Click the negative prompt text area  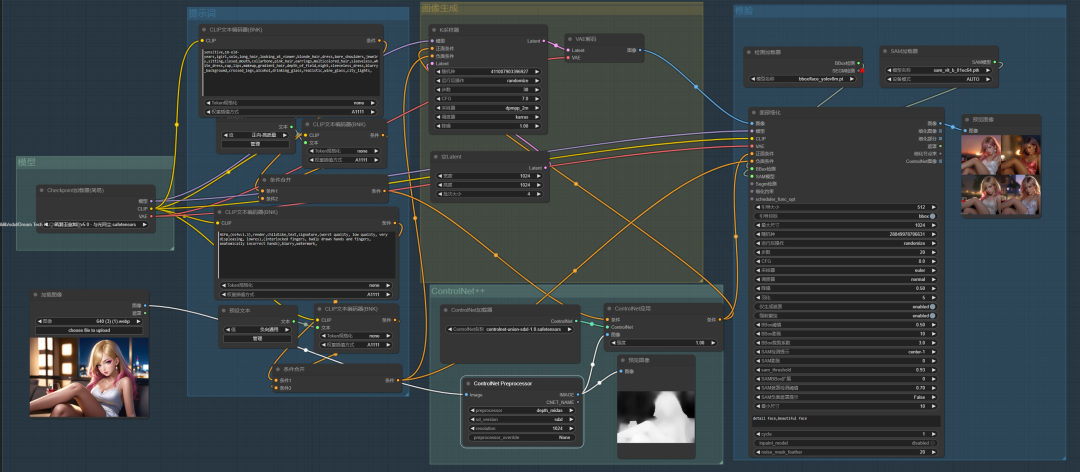pyautogui.click(x=307, y=255)
